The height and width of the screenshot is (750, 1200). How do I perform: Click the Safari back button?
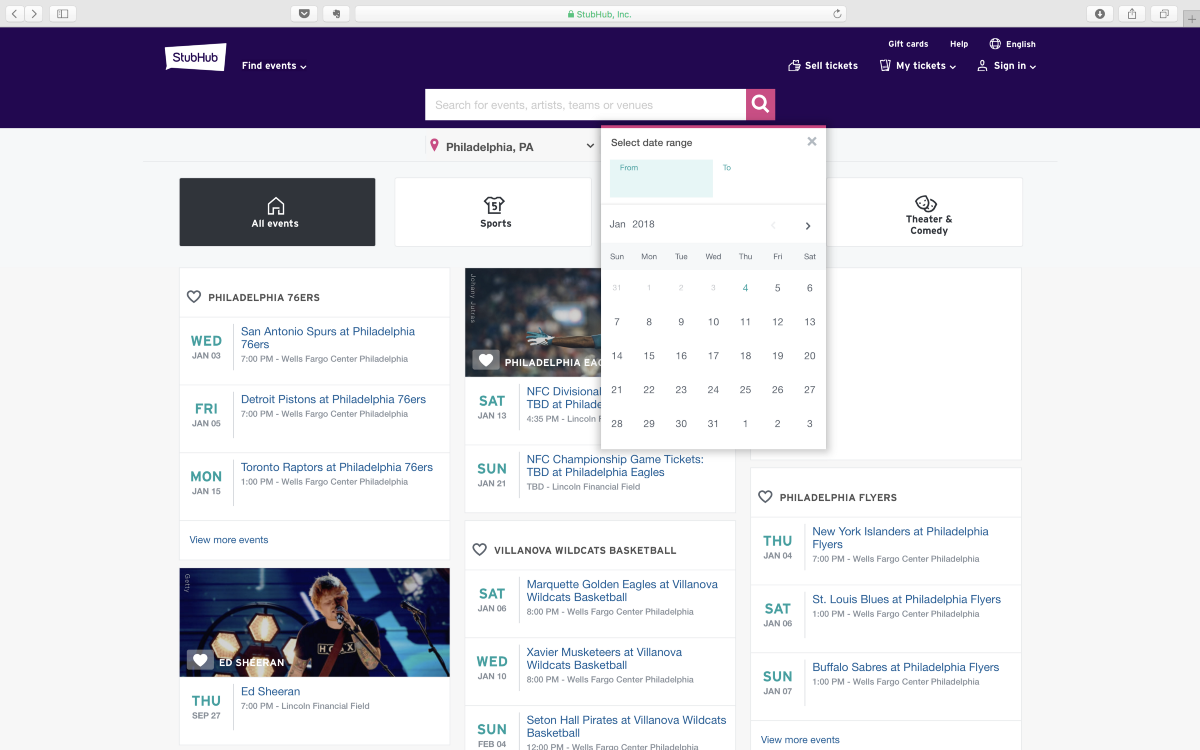[15, 14]
